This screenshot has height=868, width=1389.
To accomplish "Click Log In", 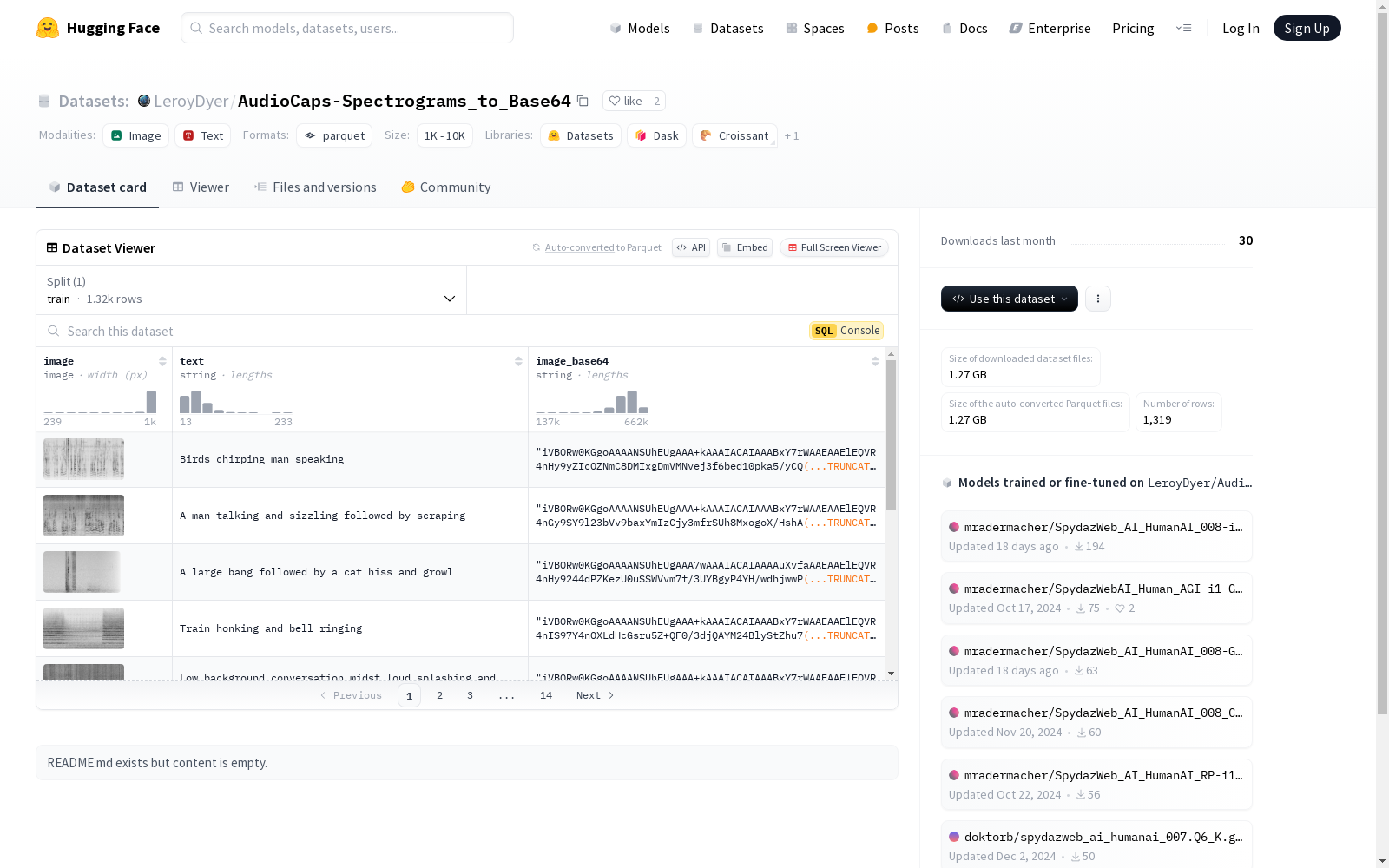I will (1241, 28).
